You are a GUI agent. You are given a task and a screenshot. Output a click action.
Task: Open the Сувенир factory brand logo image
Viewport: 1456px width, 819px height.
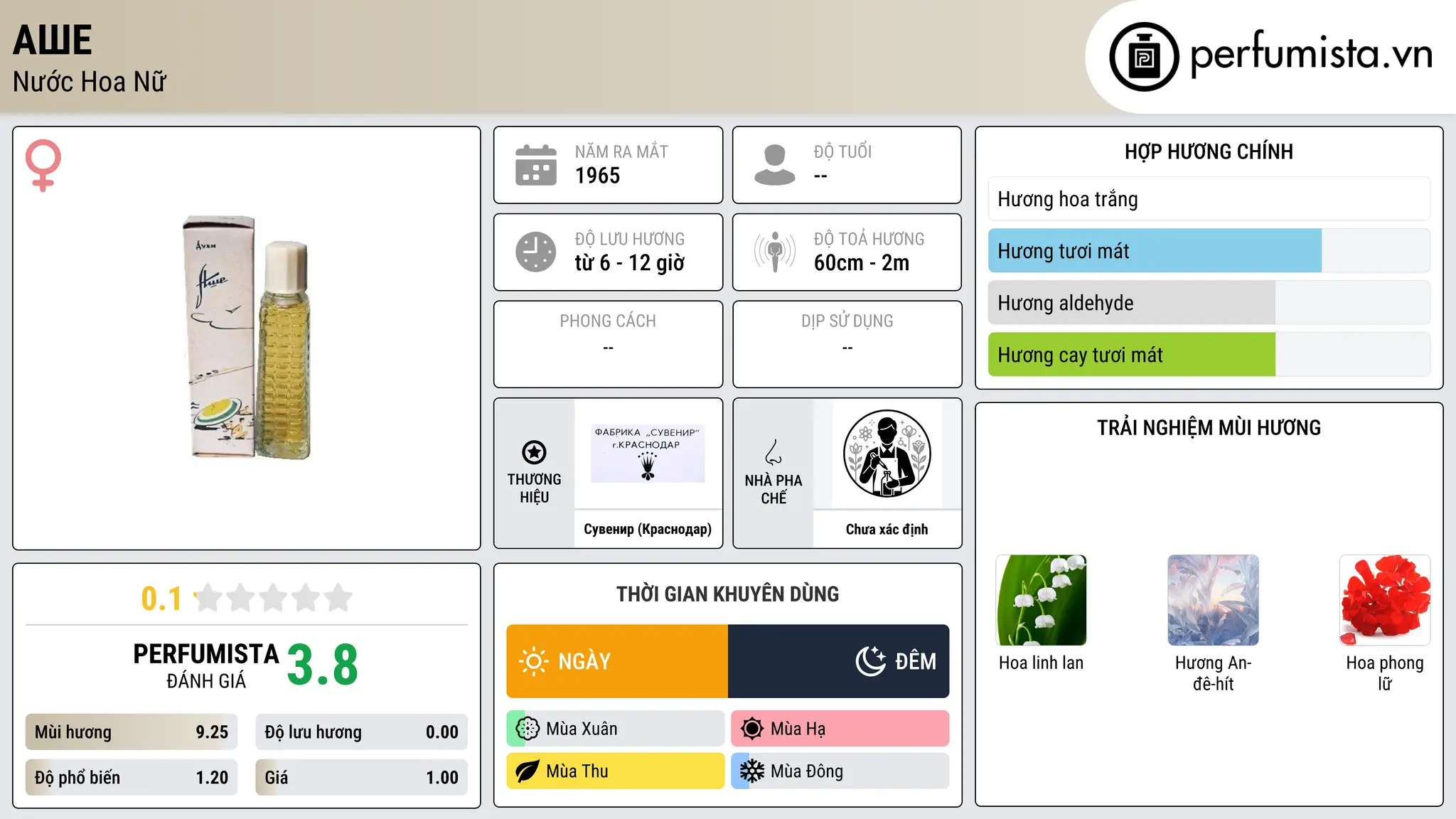click(648, 454)
